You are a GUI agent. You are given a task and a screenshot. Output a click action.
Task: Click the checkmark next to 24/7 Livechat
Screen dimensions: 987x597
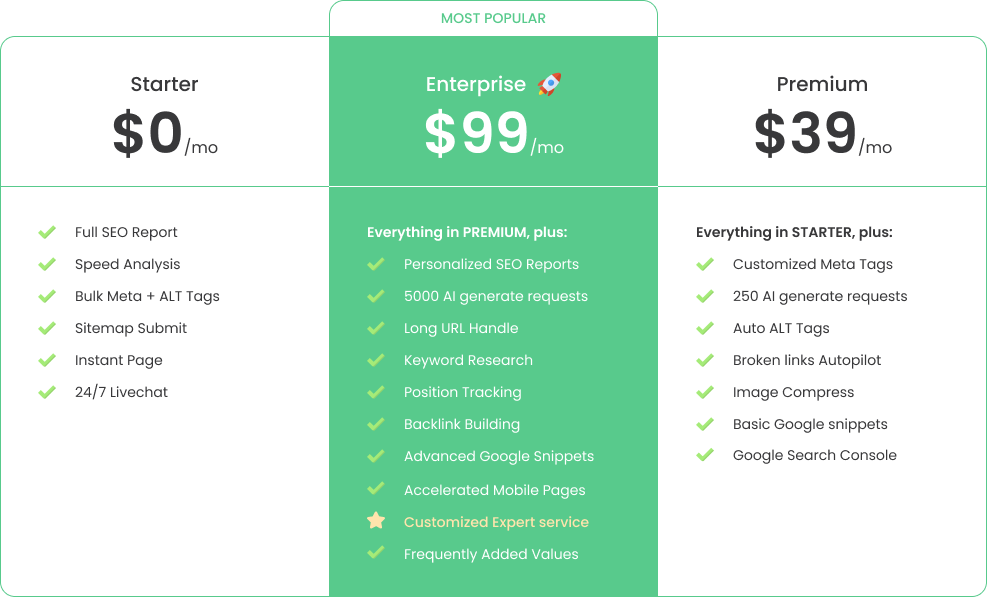pos(46,392)
